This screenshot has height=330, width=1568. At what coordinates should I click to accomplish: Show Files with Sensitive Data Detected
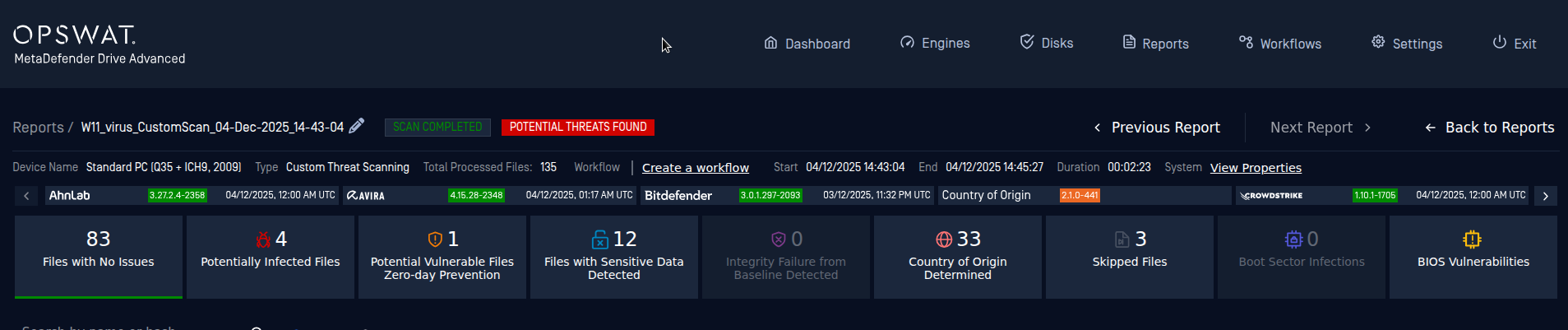(x=613, y=257)
